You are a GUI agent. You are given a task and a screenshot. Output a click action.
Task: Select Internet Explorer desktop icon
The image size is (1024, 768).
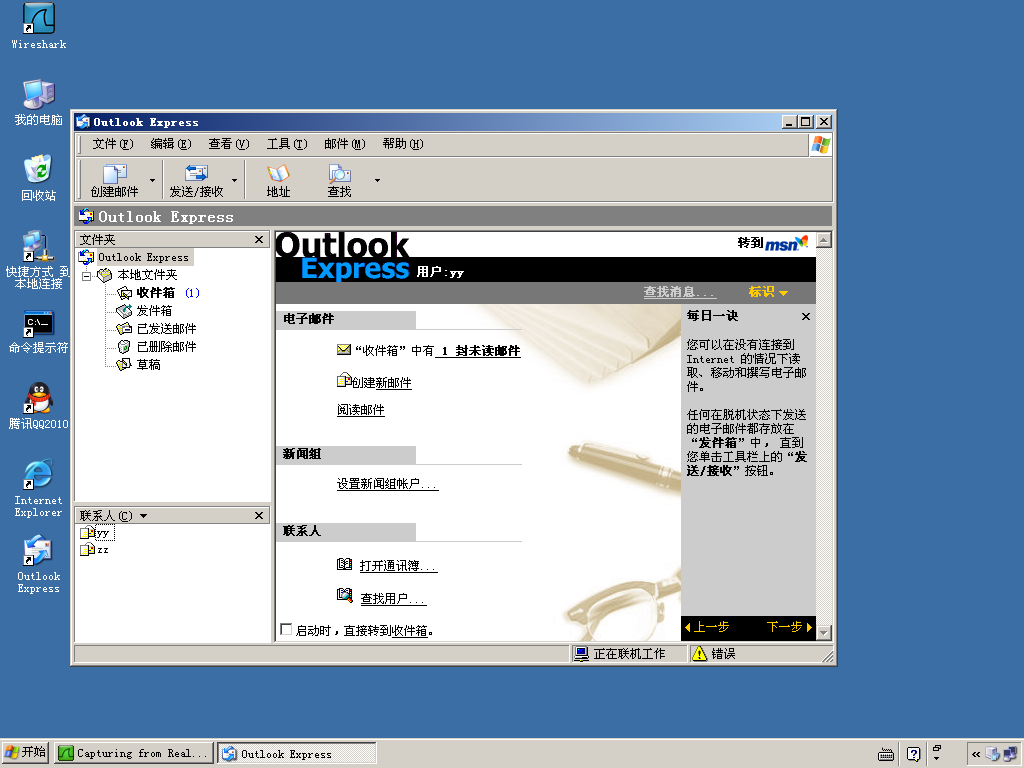click(39, 488)
